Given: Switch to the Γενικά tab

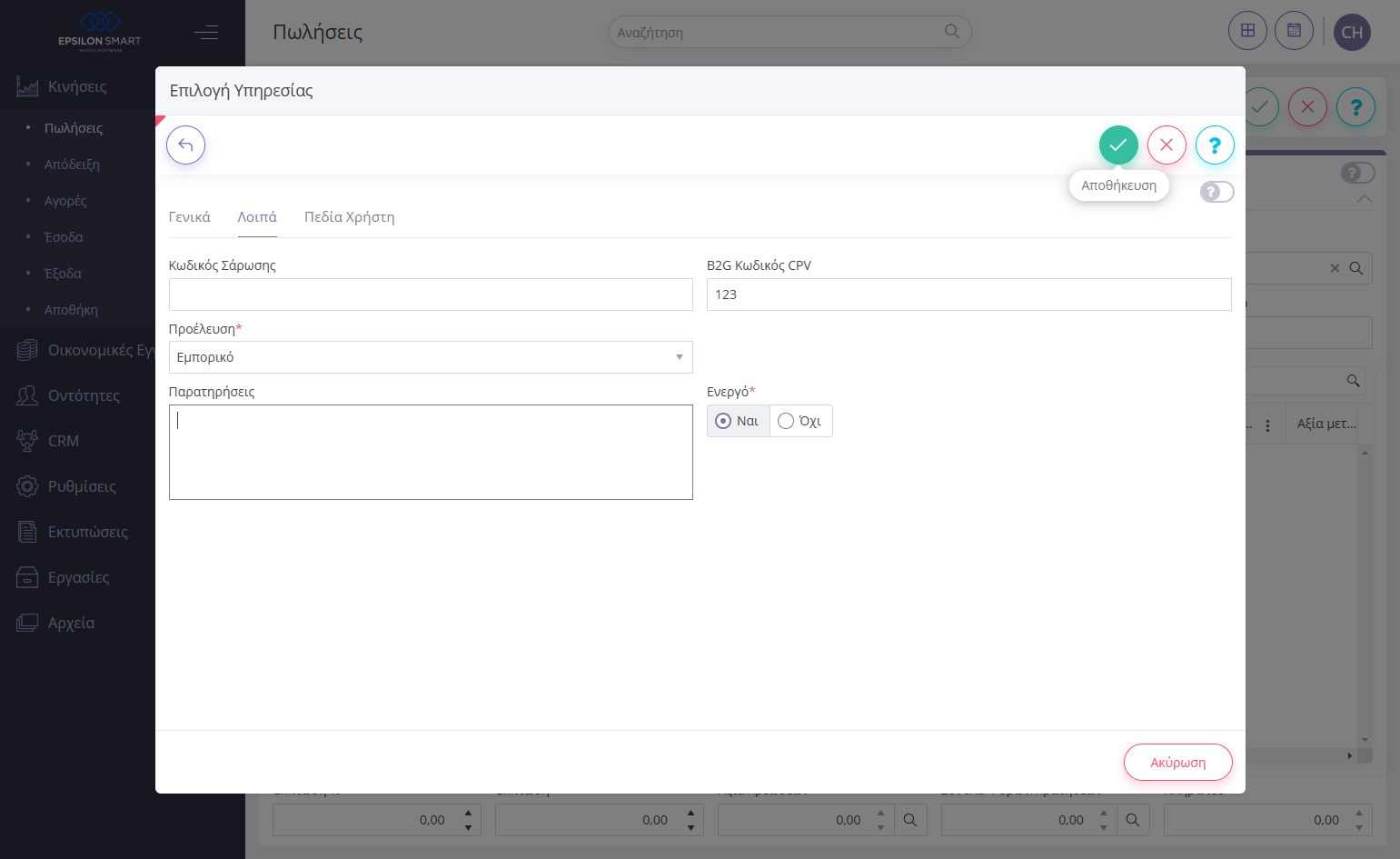Looking at the screenshot, I should pos(189,217).
